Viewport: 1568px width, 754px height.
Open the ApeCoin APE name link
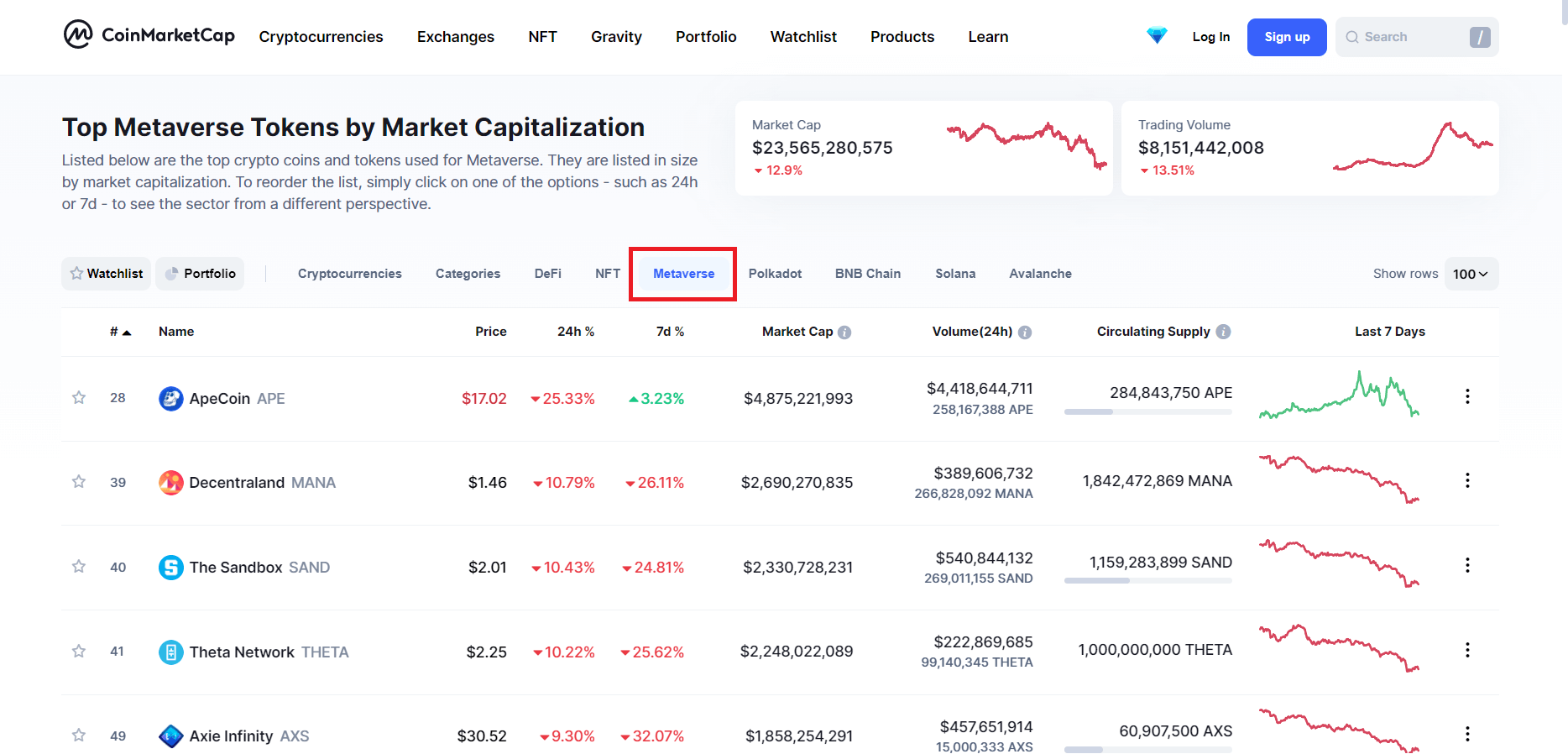[x=222, y=399]
